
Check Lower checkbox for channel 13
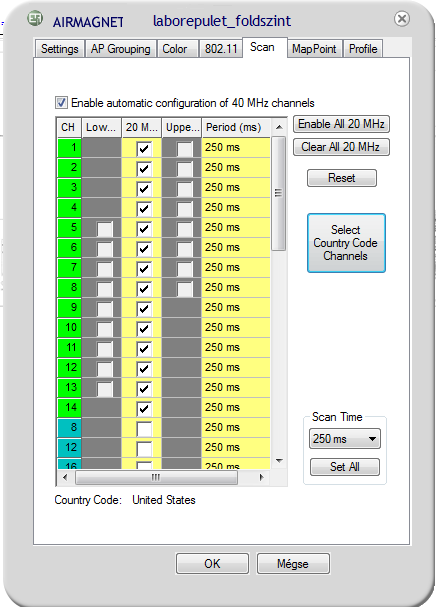pyautogui.click(x=104, y=388)
